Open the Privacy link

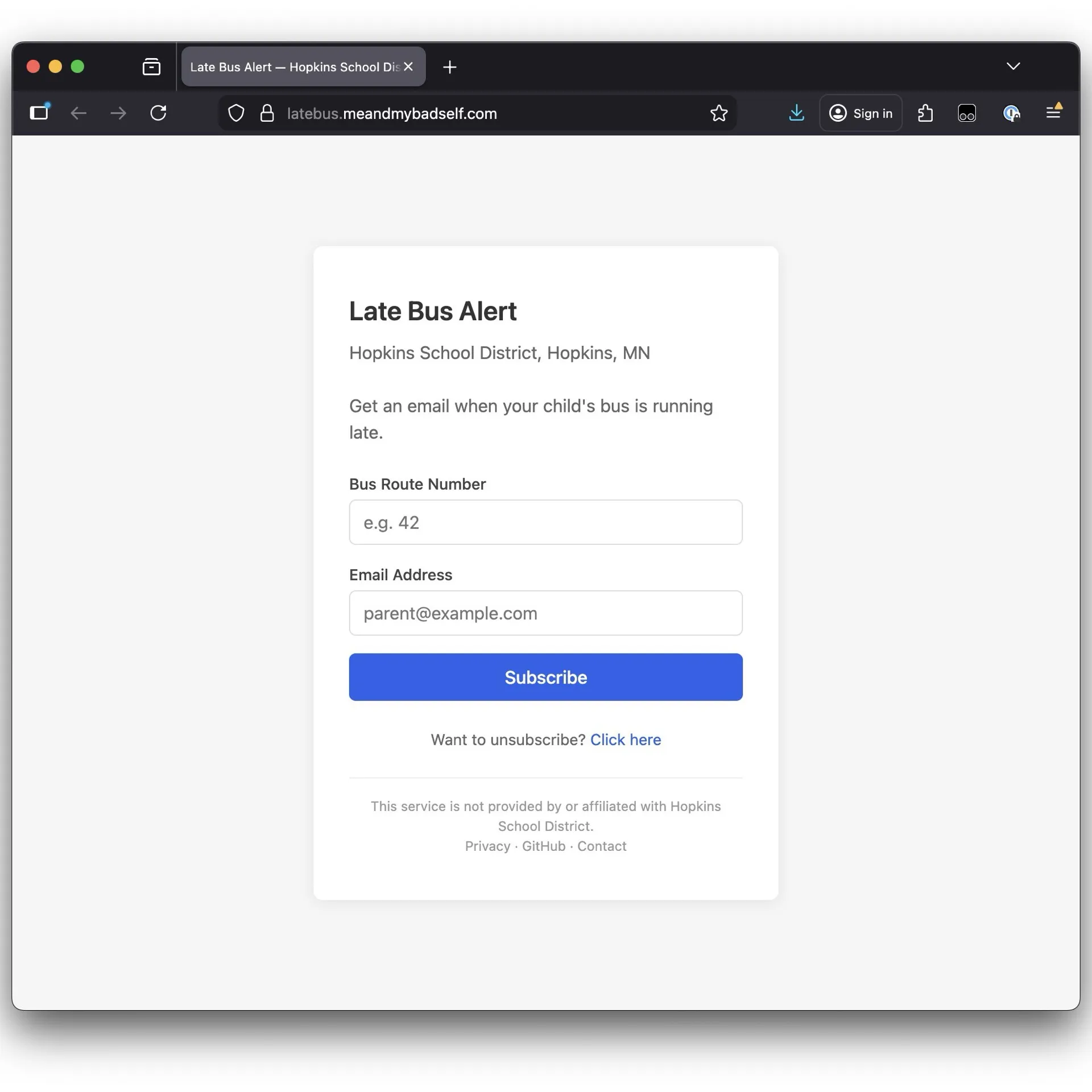pos(487,846)
